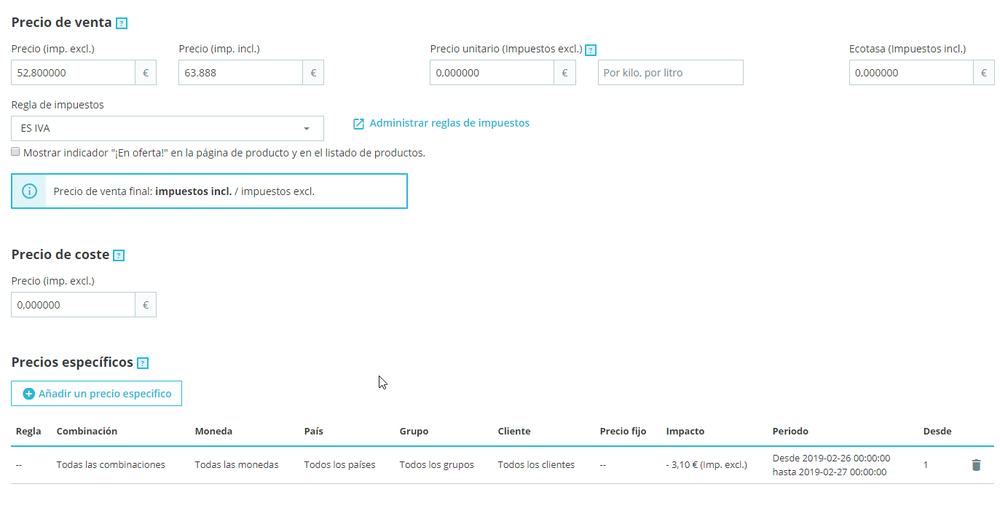Click the info icon in final price box
The image size is (1000, 516).
coord(29,191)
